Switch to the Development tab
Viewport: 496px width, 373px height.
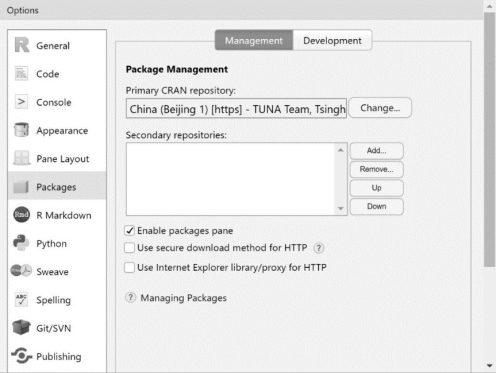tap(332, 40)
